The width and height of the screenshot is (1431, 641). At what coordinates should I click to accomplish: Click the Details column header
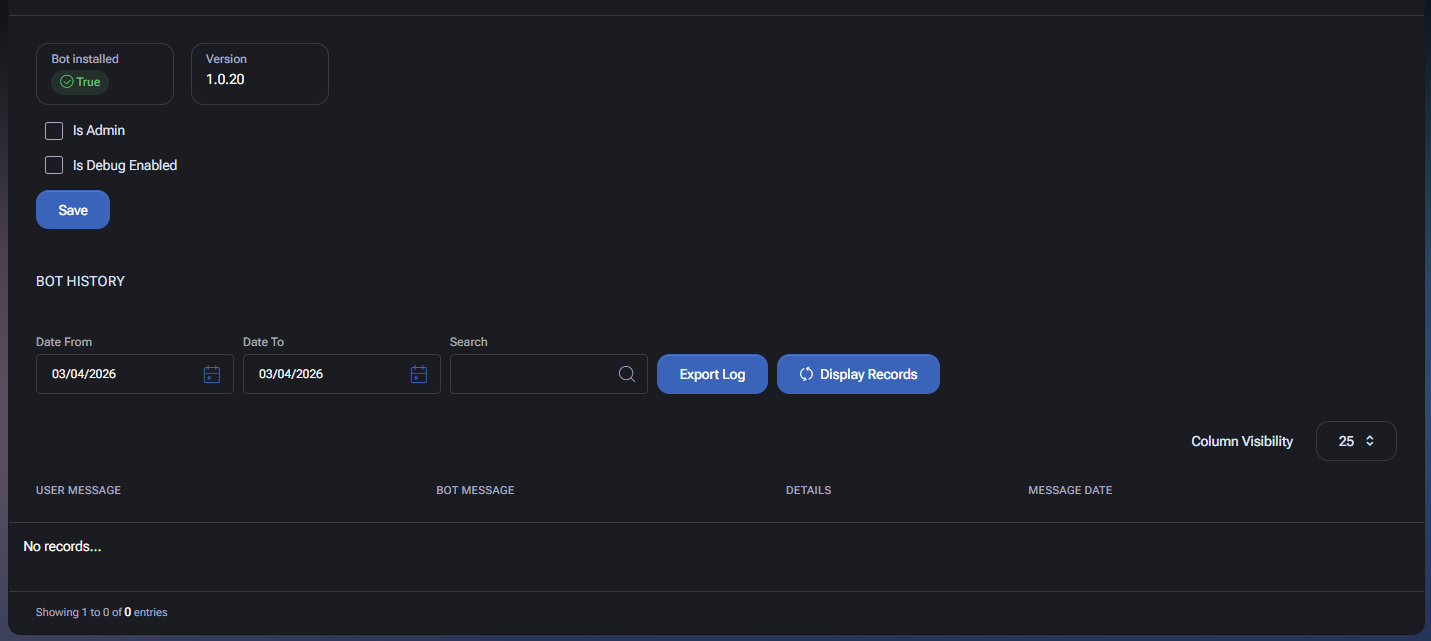[808, 490]
